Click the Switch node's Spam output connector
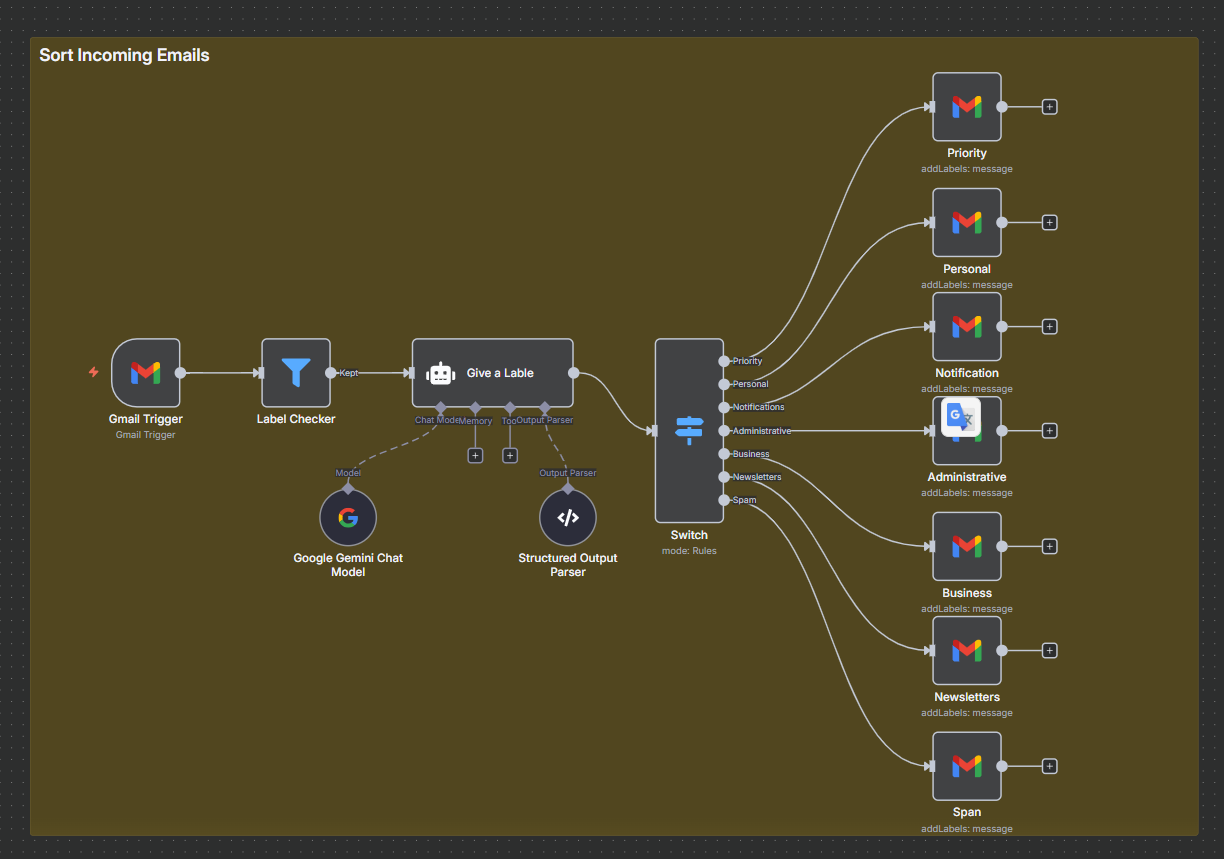The image size is (1224, 859). [724, 500]
